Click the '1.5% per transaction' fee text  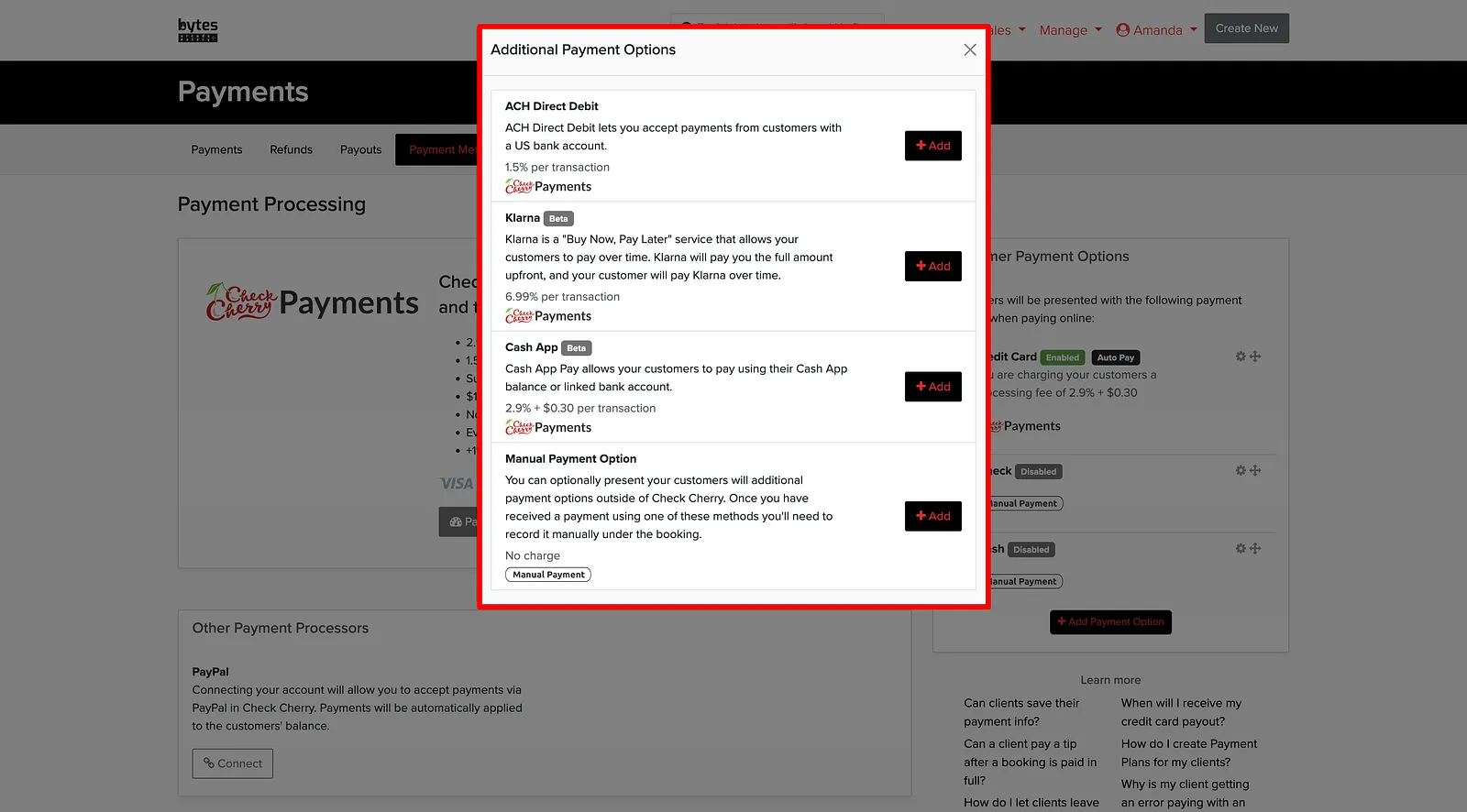[x=557, y=167]
